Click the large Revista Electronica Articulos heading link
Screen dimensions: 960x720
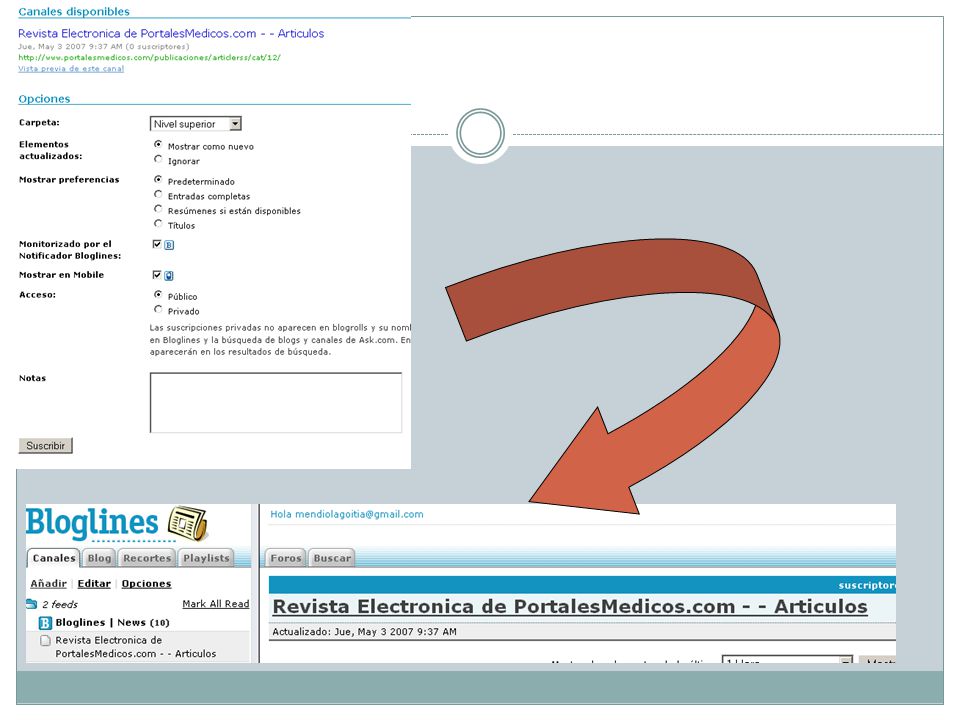click(569, 607)
